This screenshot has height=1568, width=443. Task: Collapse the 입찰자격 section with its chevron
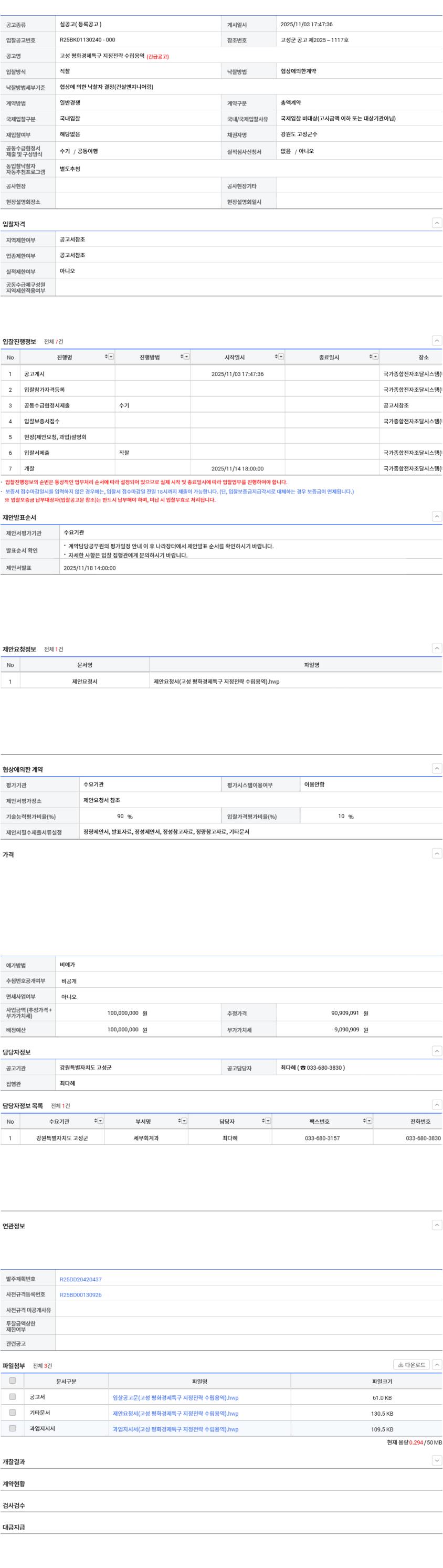pos(436,223)
